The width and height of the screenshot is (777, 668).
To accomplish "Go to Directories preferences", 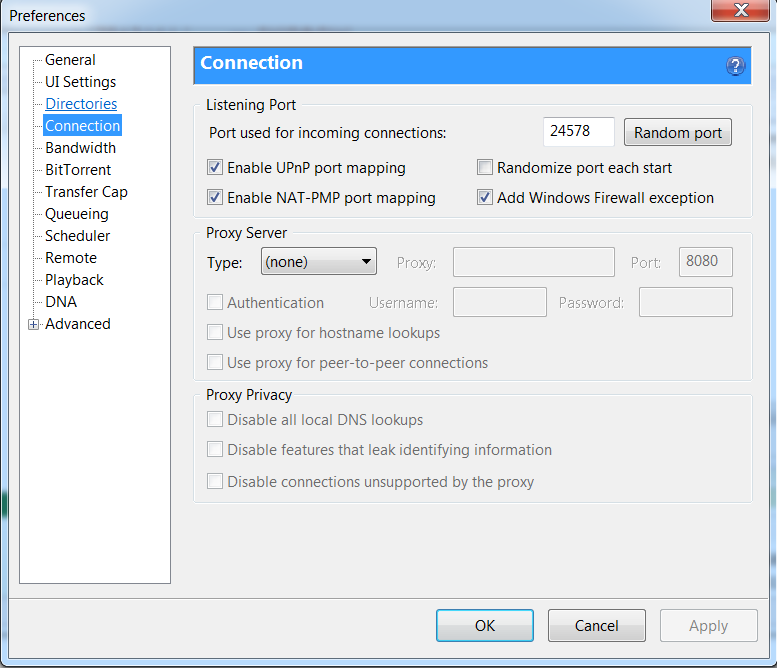I will (81, 104).
